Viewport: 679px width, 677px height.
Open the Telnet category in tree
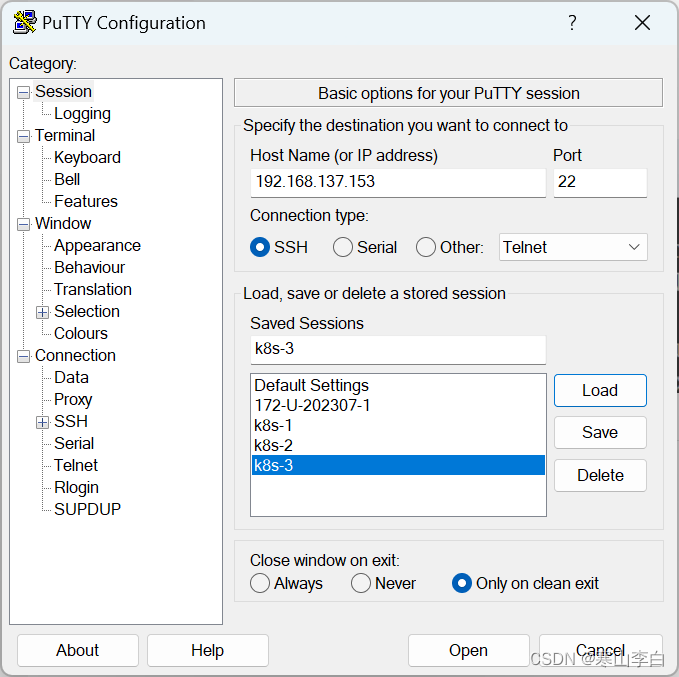click(76, 466)
